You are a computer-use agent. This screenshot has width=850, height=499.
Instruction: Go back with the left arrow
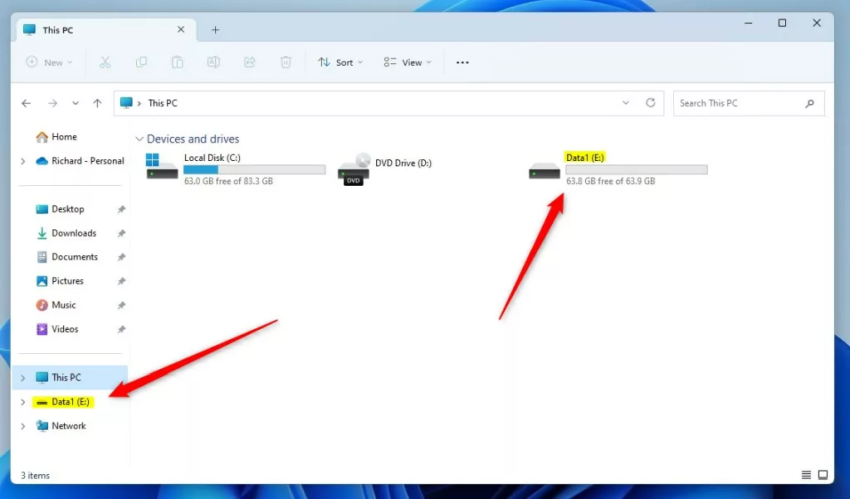[26, 103]
